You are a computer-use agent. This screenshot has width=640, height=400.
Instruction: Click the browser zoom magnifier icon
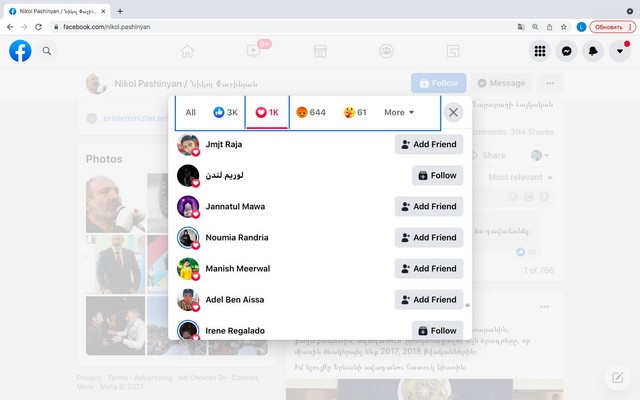535,27
